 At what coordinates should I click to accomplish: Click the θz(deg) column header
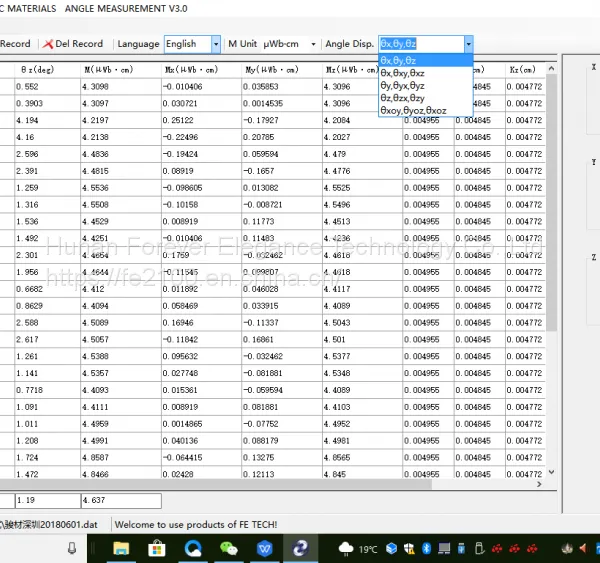(47, 70)
